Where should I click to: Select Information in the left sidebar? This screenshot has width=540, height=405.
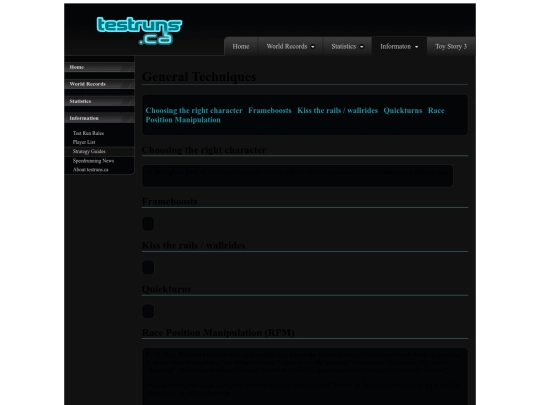[99, 118]
